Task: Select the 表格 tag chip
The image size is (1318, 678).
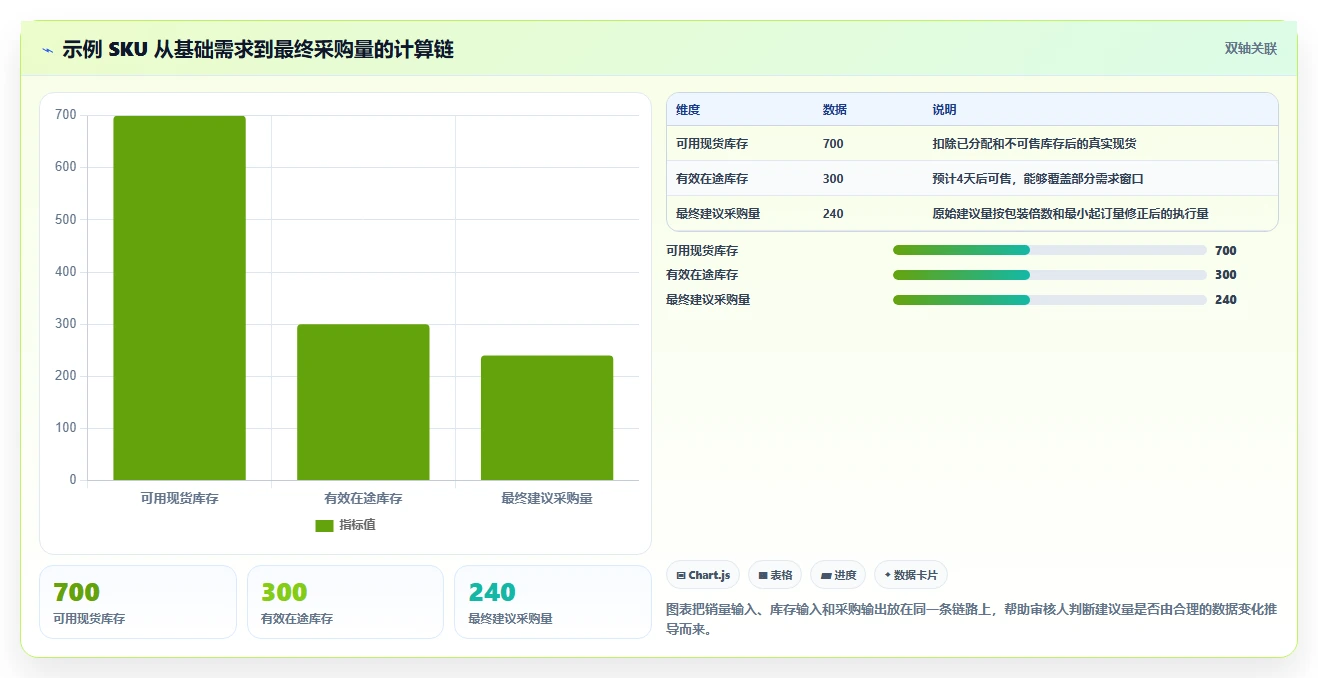Action: (x=775, y=575)
